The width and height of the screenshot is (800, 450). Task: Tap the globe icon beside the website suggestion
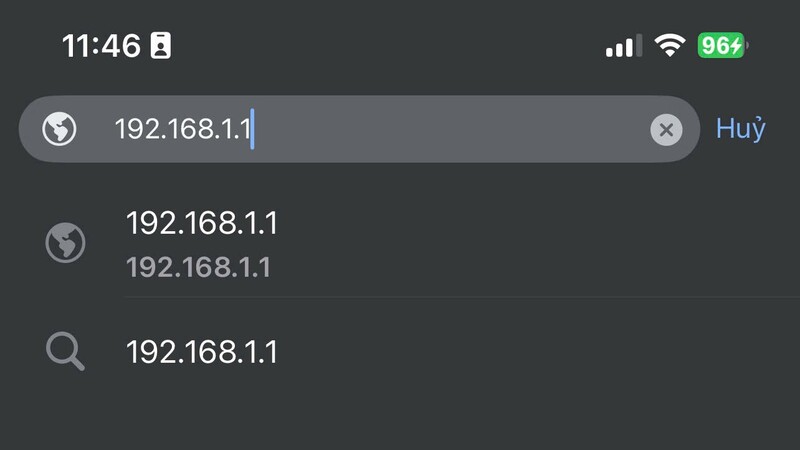65,243
